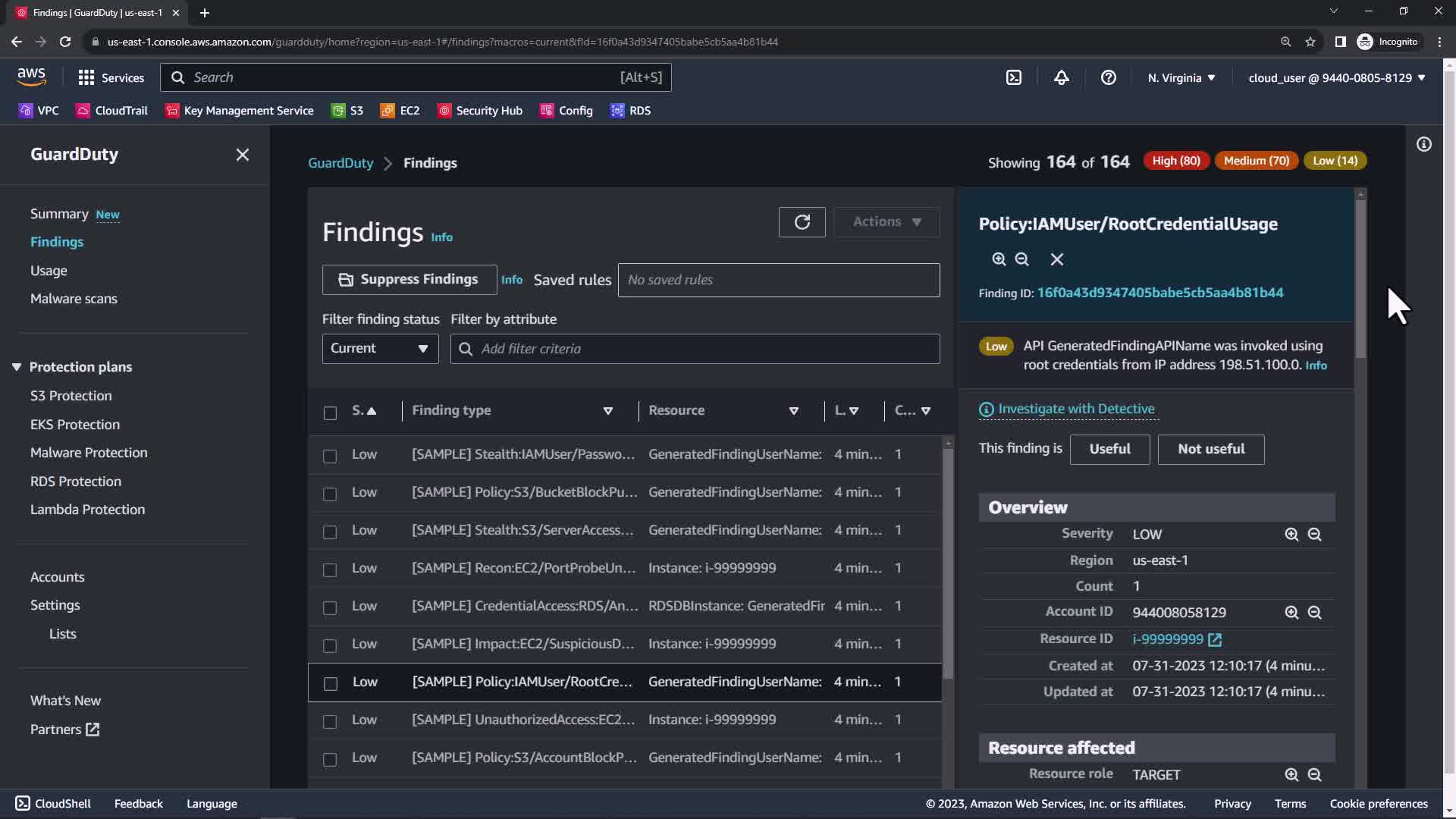Close the GuardDuty side navigation
The width and height of the screenshot is (1456, 819).
(242, 155)
